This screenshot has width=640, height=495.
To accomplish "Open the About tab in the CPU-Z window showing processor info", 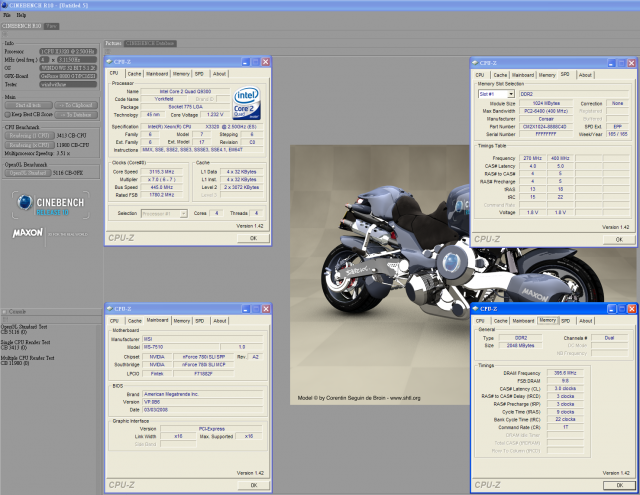I will pos(219,74).
